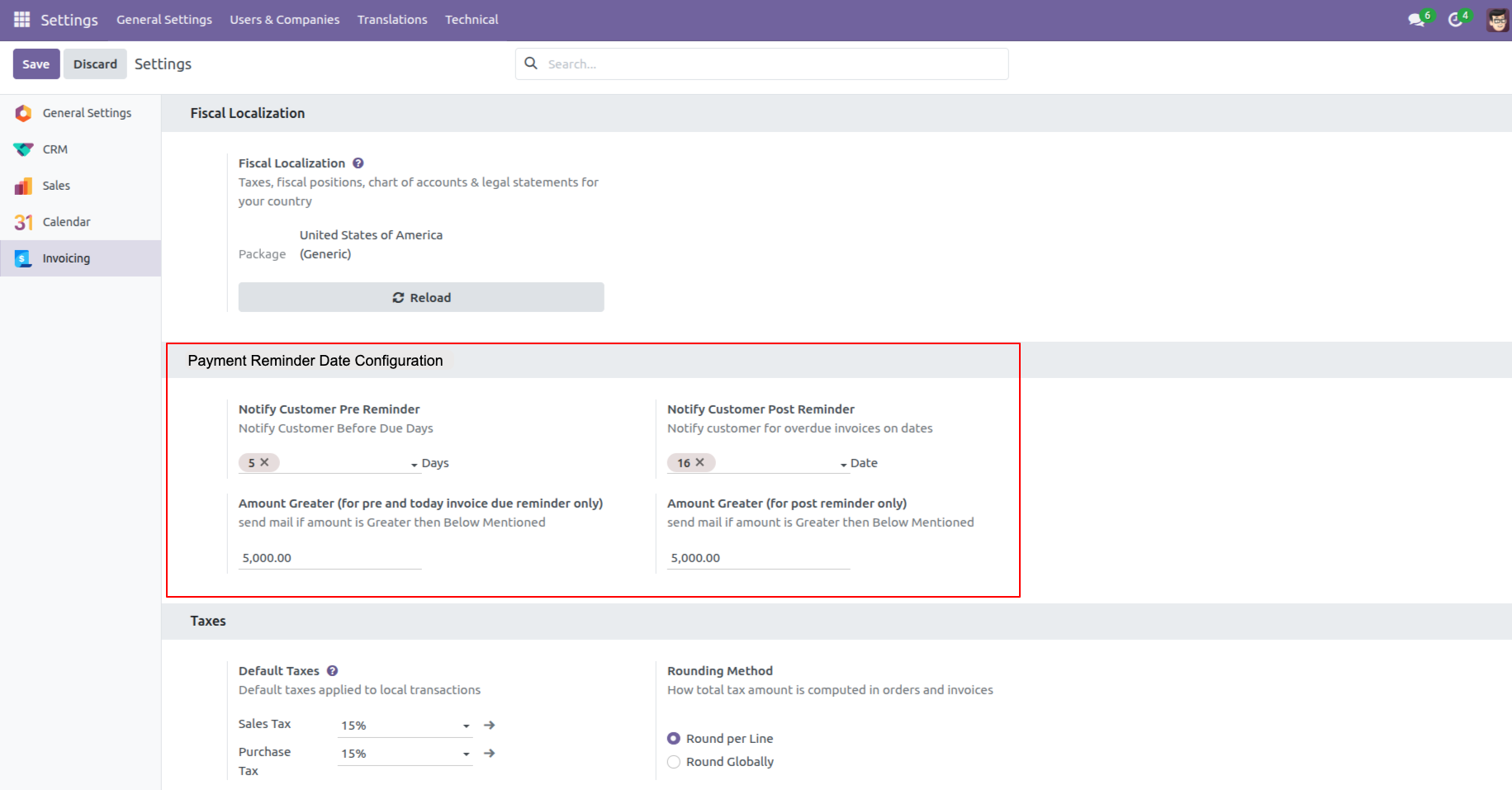
Task: Open the apps grid menu icon
Action: pos(21,19)
